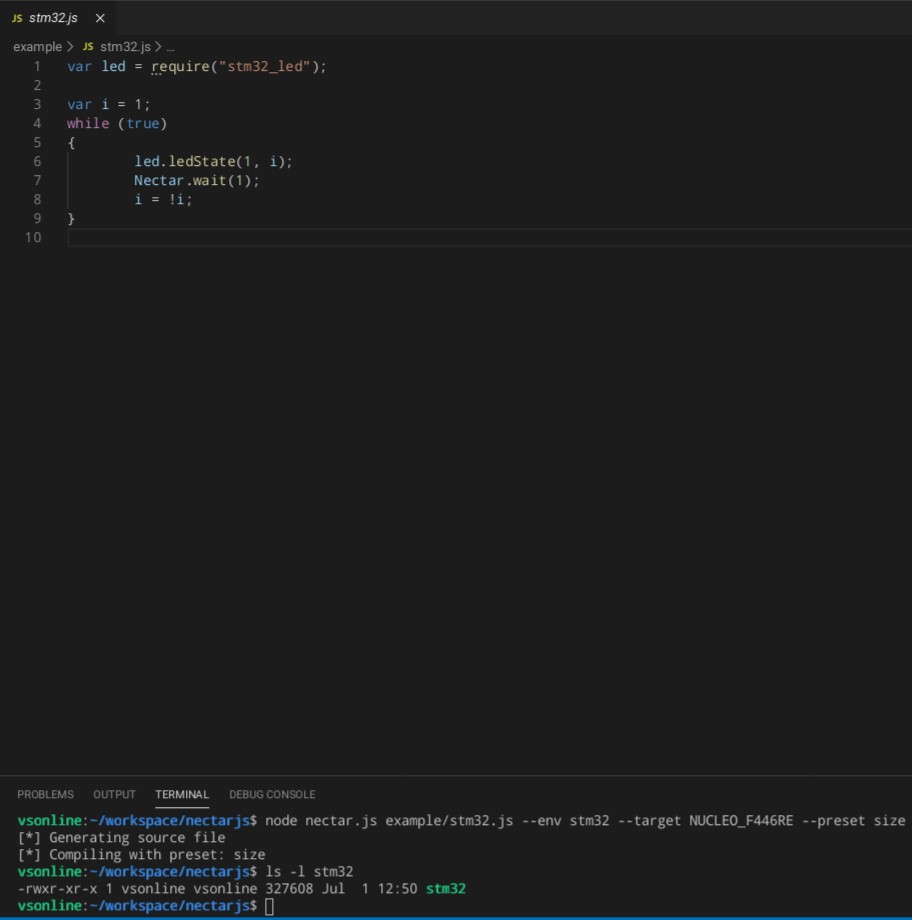The image size is (912, 920).
Task: Expand the example breadcrumb dropdown
Action: (37, 46)
